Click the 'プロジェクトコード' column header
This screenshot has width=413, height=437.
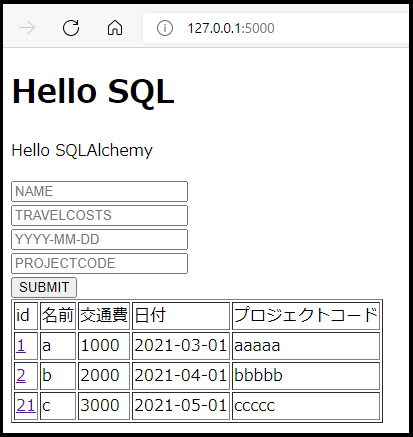click(x=306, y=316)
